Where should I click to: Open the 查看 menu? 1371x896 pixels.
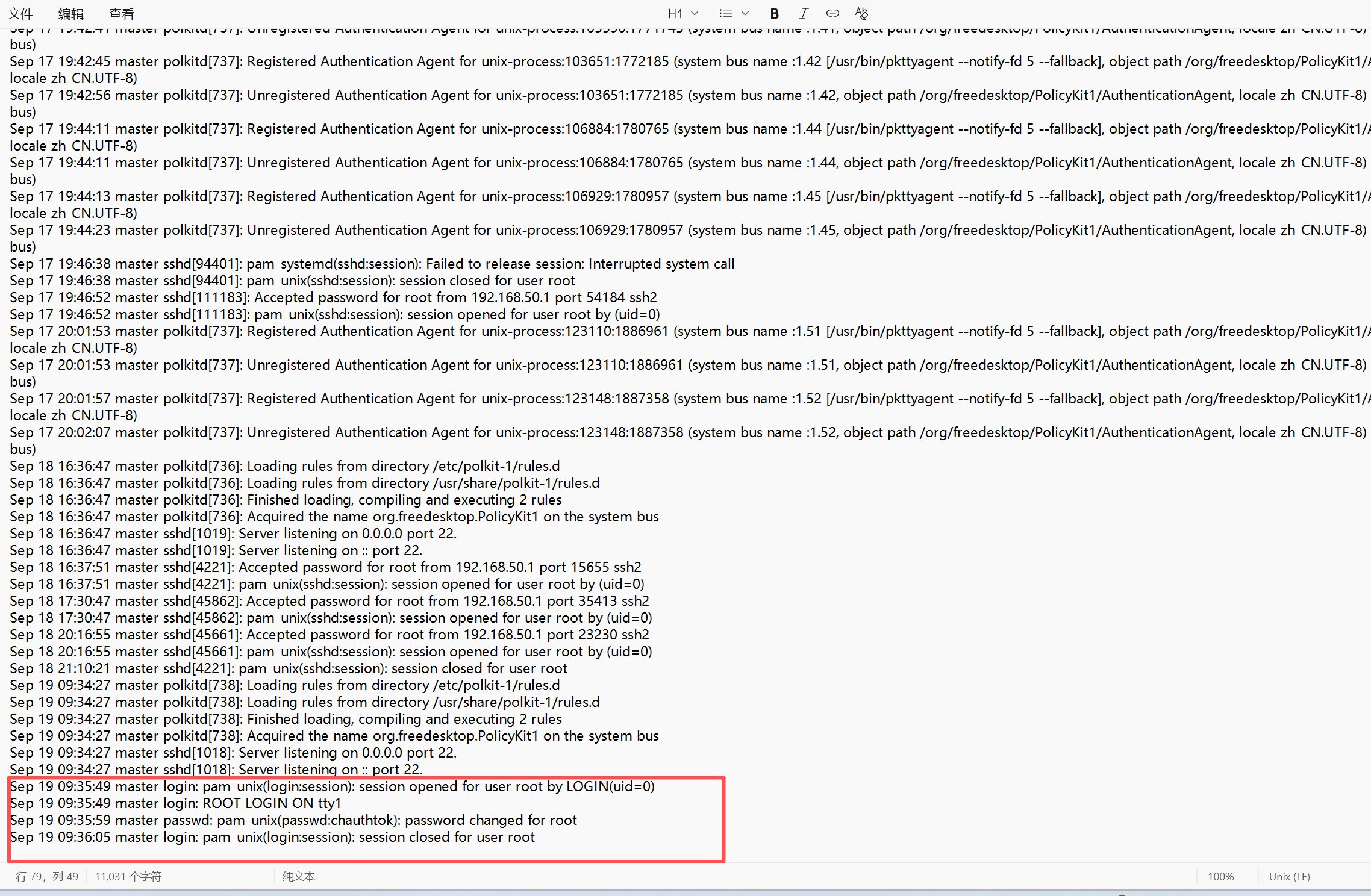pos(122,14)
